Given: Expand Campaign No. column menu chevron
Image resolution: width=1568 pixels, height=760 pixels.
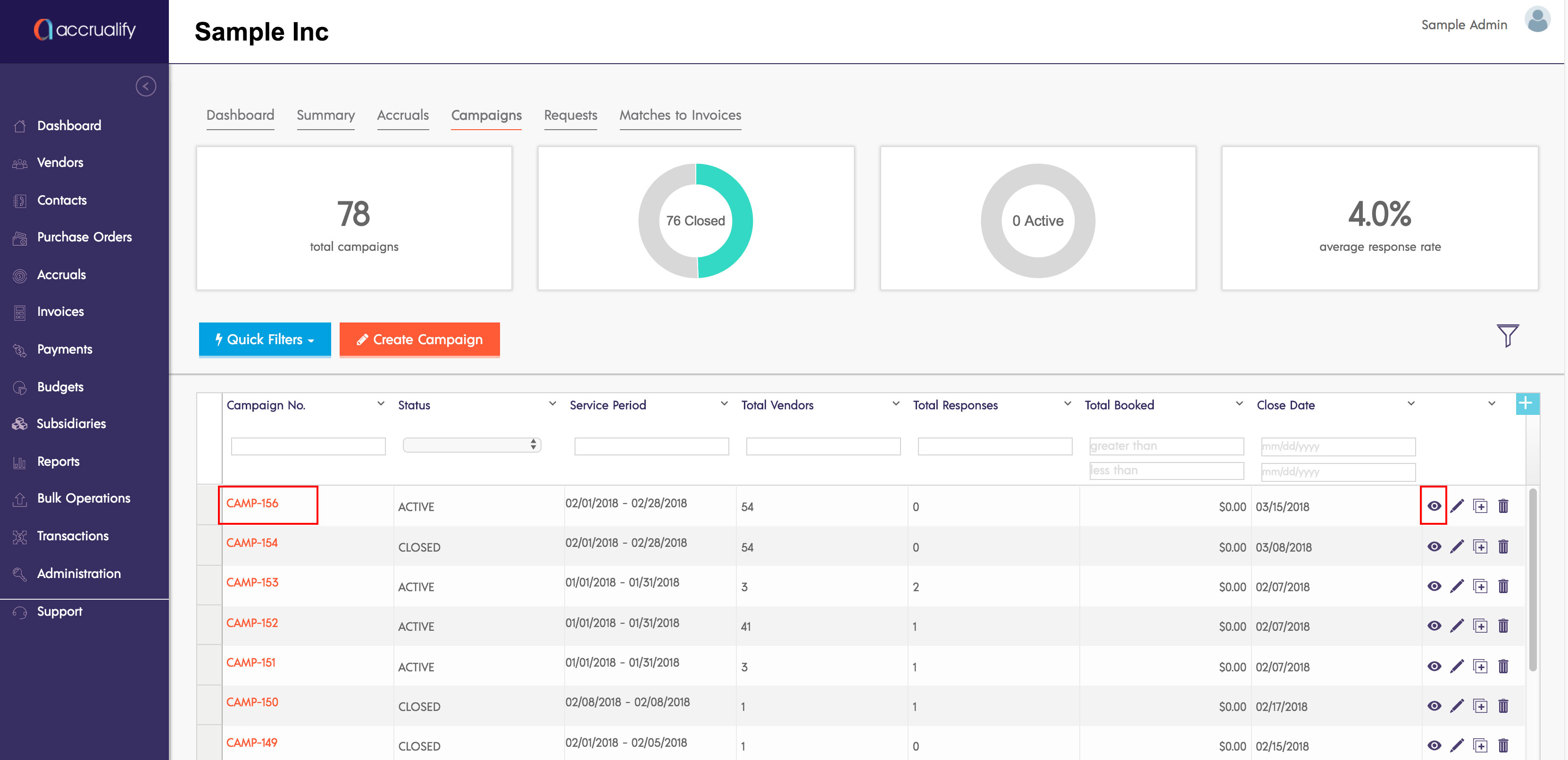Looking at the screenshot, I should coord(380,404).
